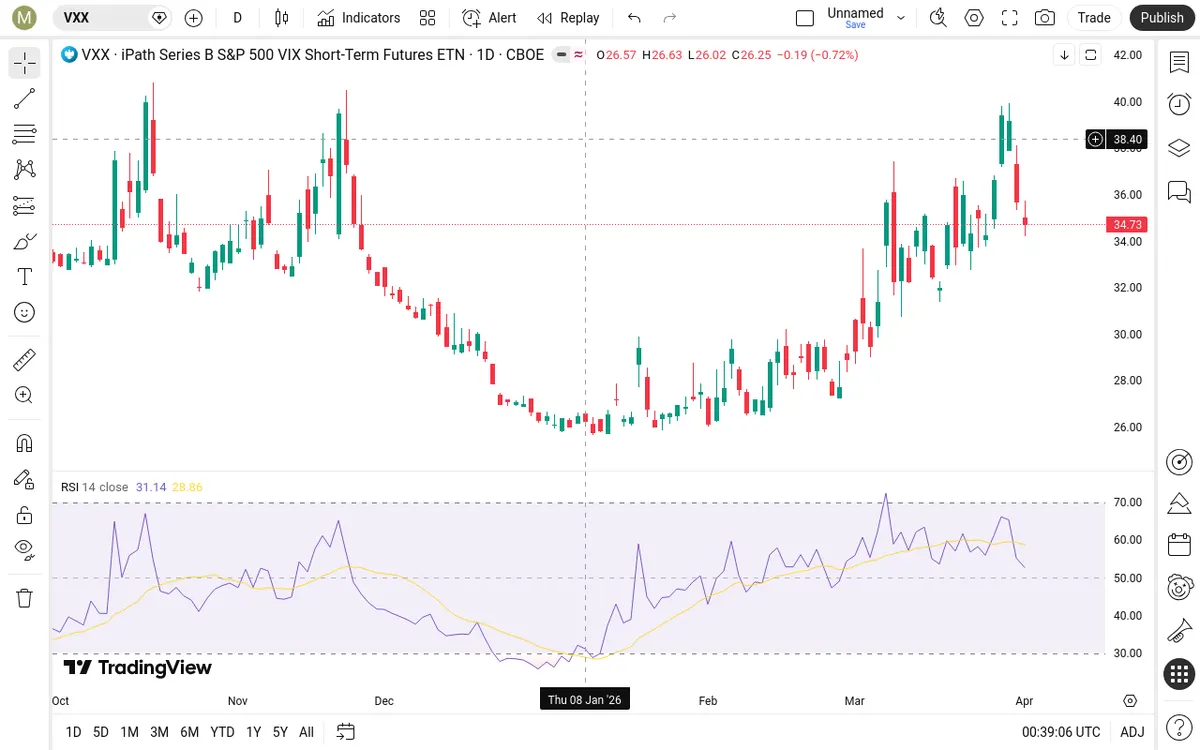This screenshot has height=750, width=1200.
Task: Select the 5Y time range
Action: [x=280, y=732]
